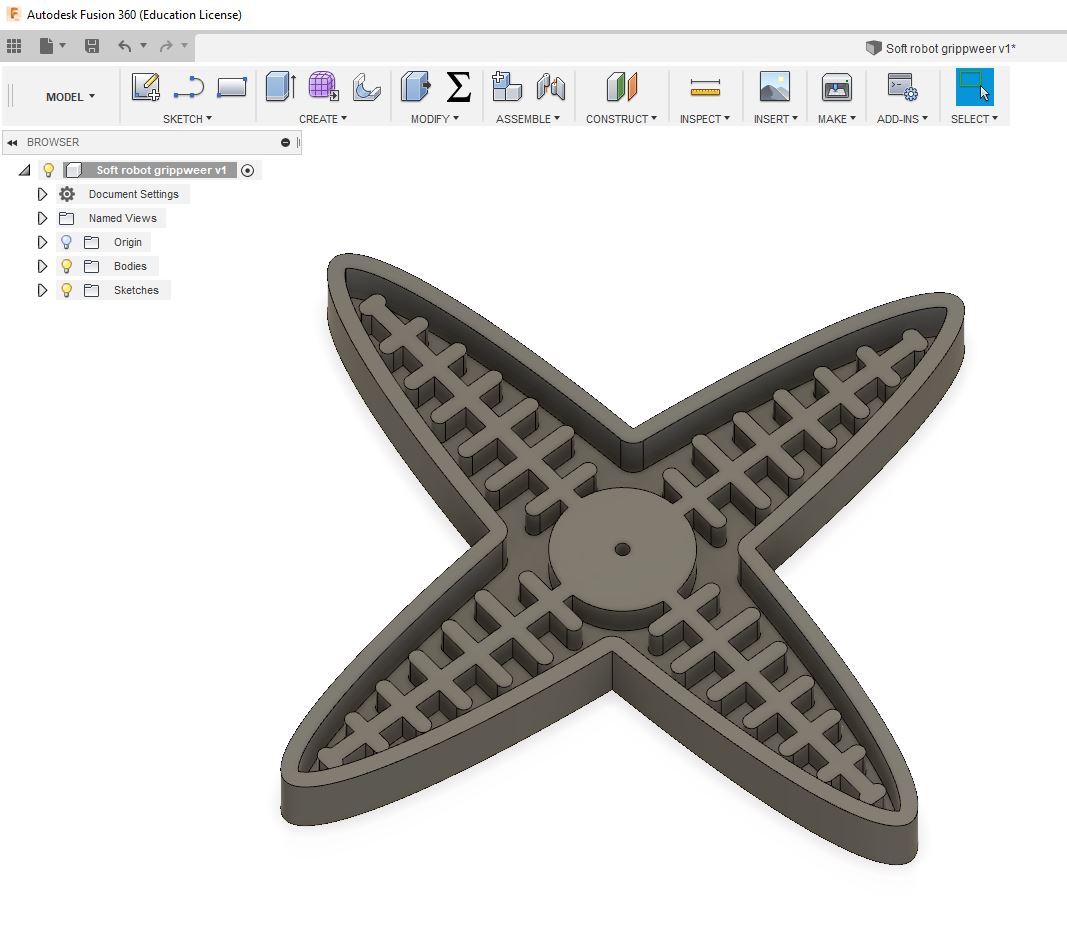The image size is (1067, 934).
Task: Click the Named Views folder icon
Action: [x=67, y=218]
